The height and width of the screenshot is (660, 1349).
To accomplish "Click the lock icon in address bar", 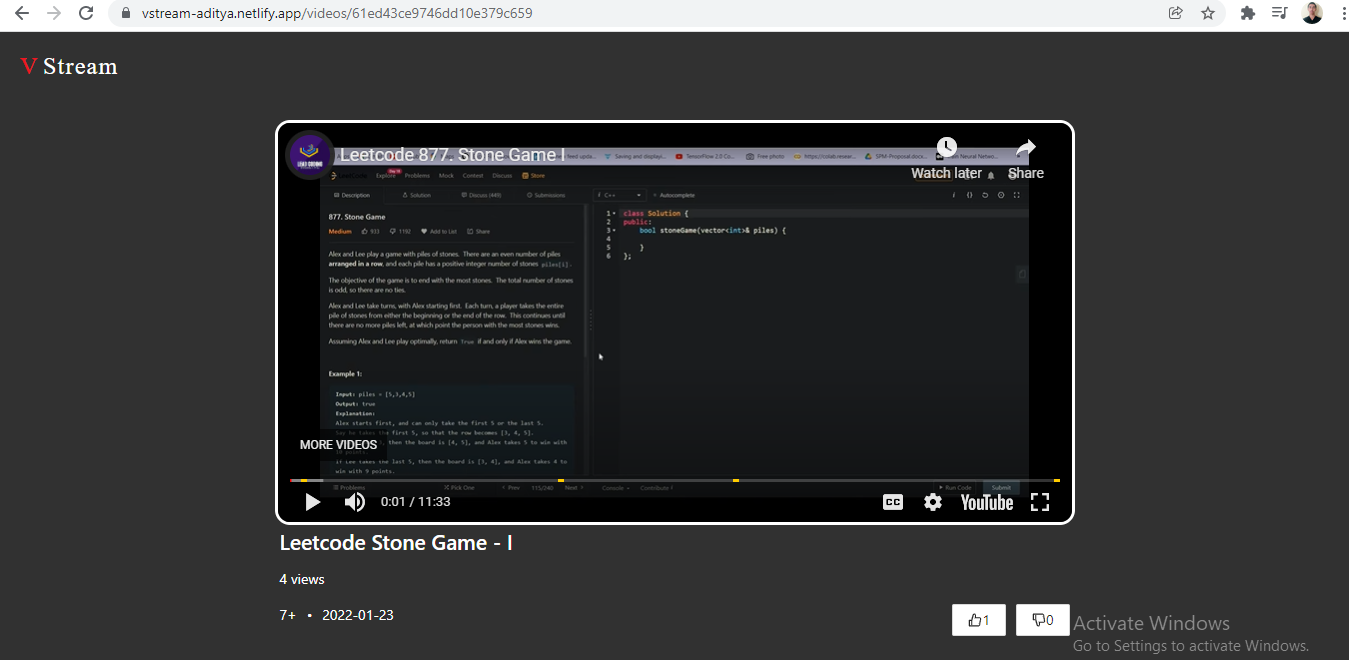I will (x=126, y=14).
